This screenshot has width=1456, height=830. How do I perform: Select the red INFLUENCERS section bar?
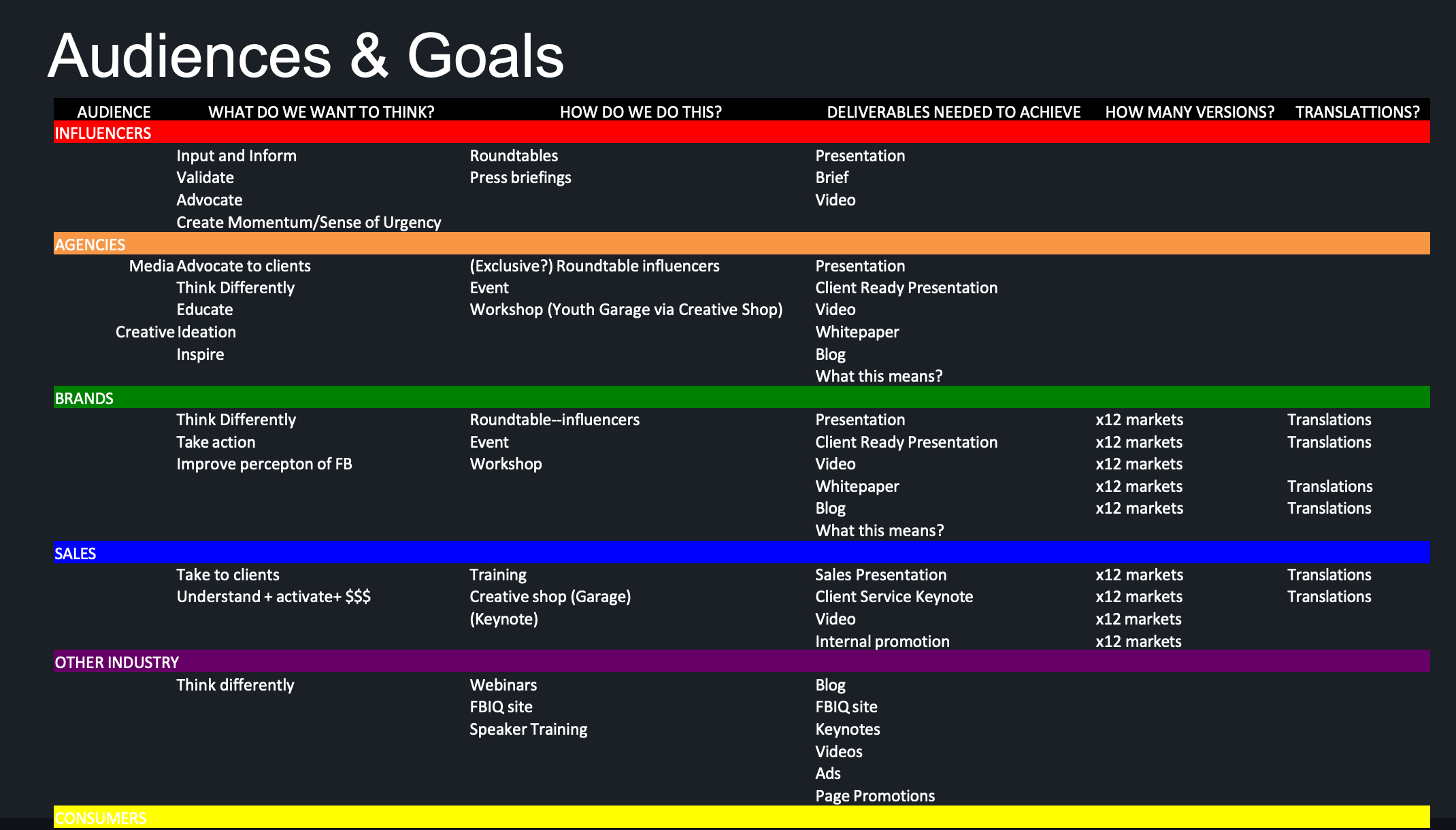(x=103, y=133)
